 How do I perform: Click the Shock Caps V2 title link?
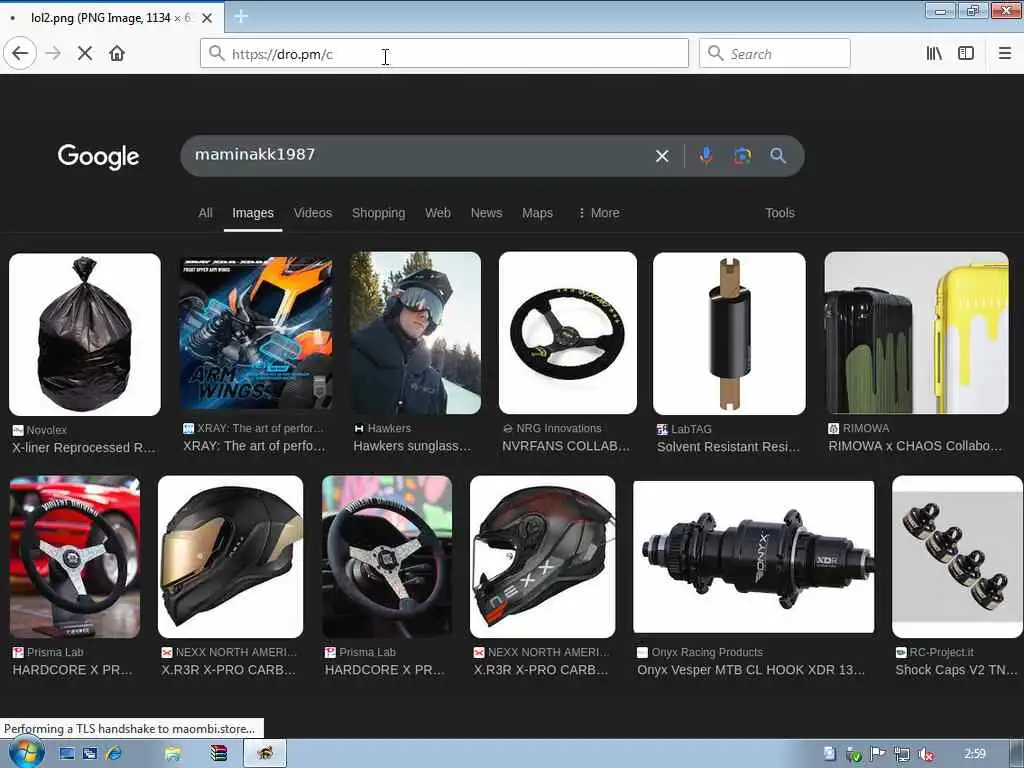[956, 670]
